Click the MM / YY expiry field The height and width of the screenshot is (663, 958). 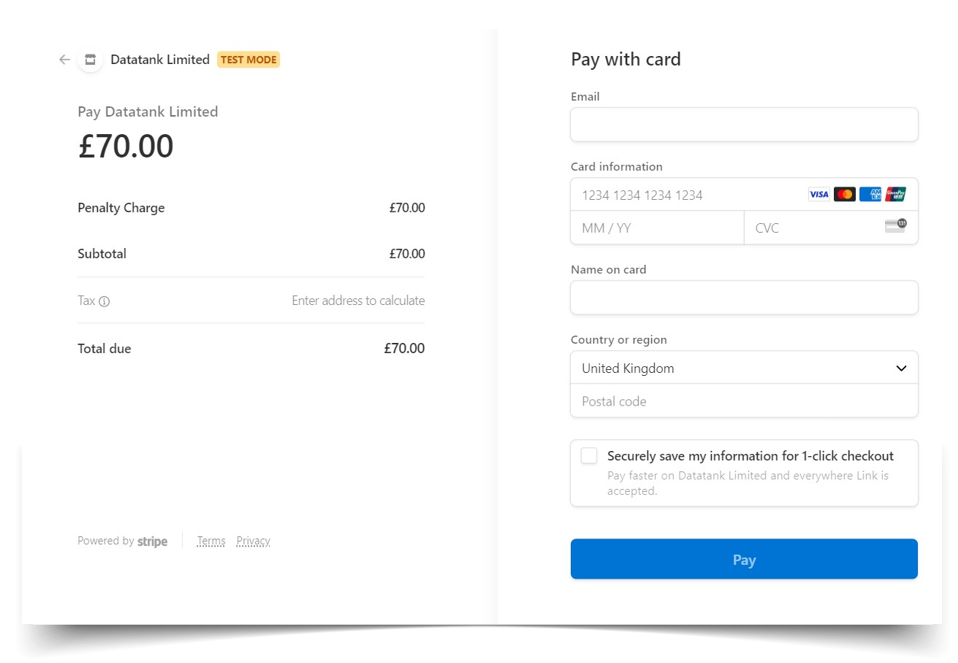(657, 228)
